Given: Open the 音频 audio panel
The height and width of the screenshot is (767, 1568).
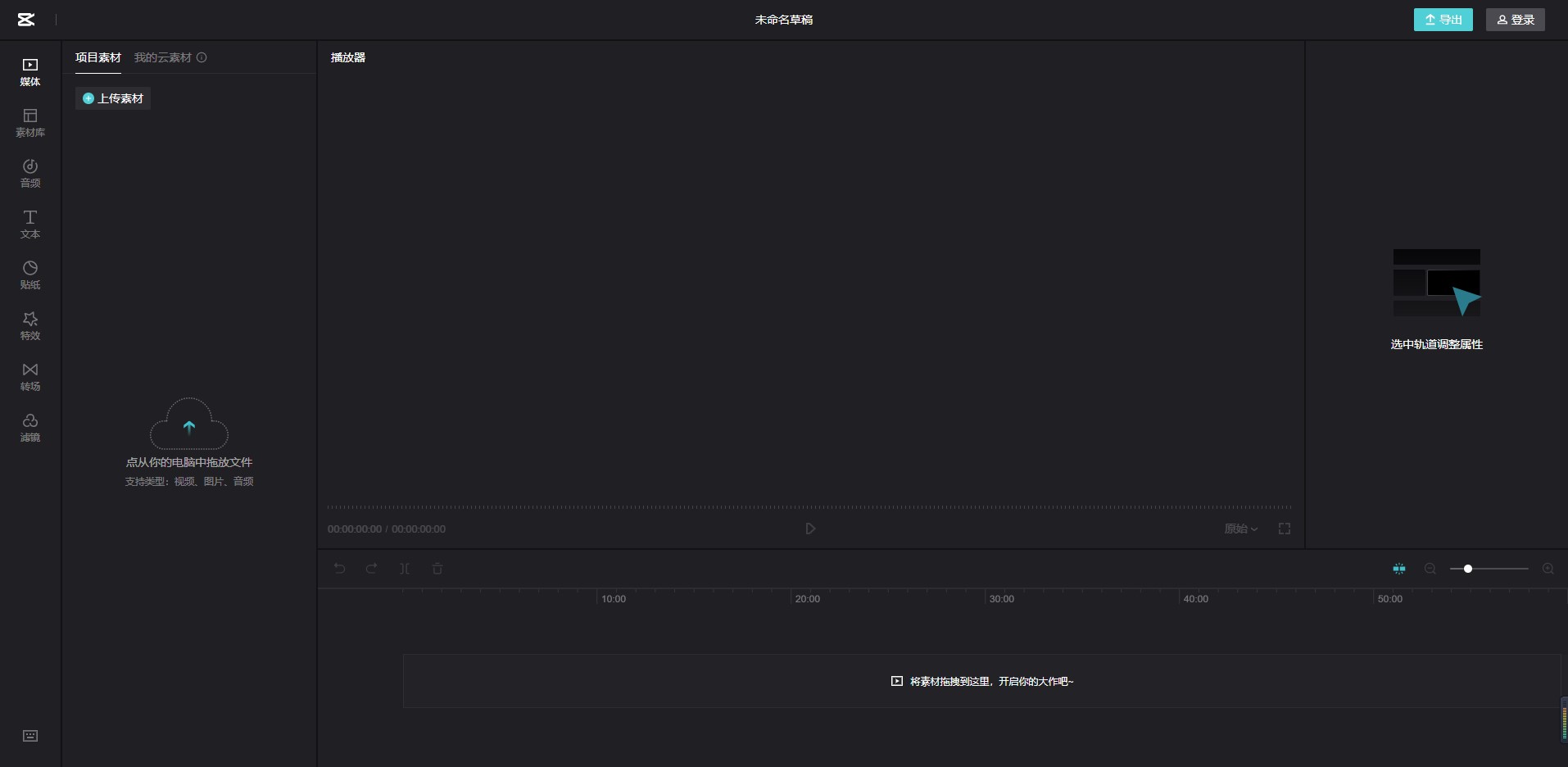Looking at the screenshot, I should (x=30, y=174).
